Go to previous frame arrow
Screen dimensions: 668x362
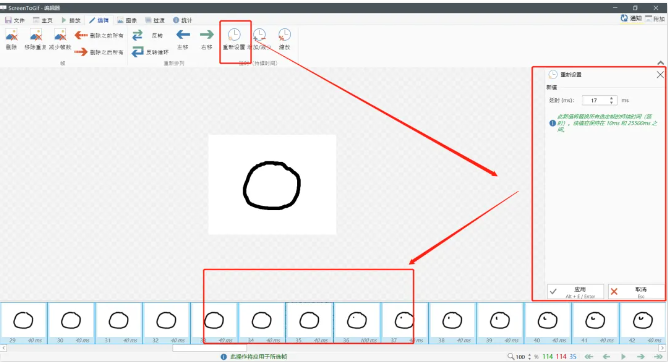click(606, 356)
